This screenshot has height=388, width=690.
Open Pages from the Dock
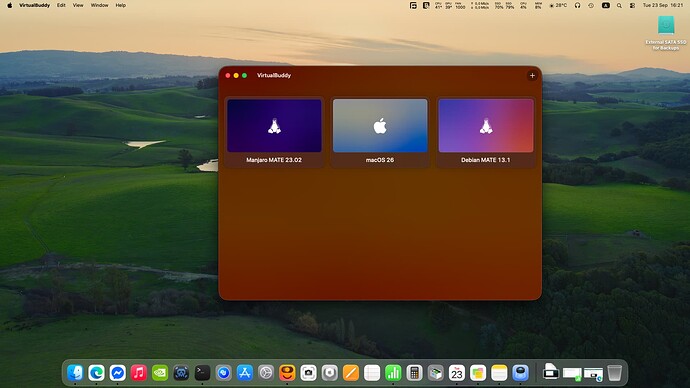point(351,373)
